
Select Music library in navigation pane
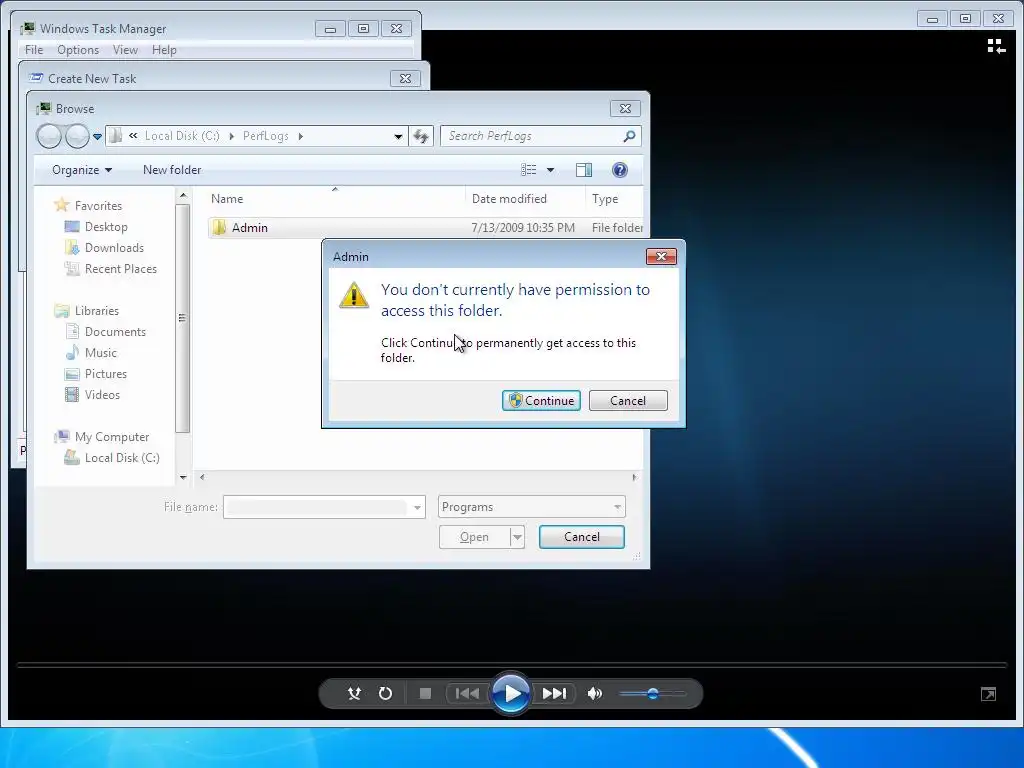point(101,353)
